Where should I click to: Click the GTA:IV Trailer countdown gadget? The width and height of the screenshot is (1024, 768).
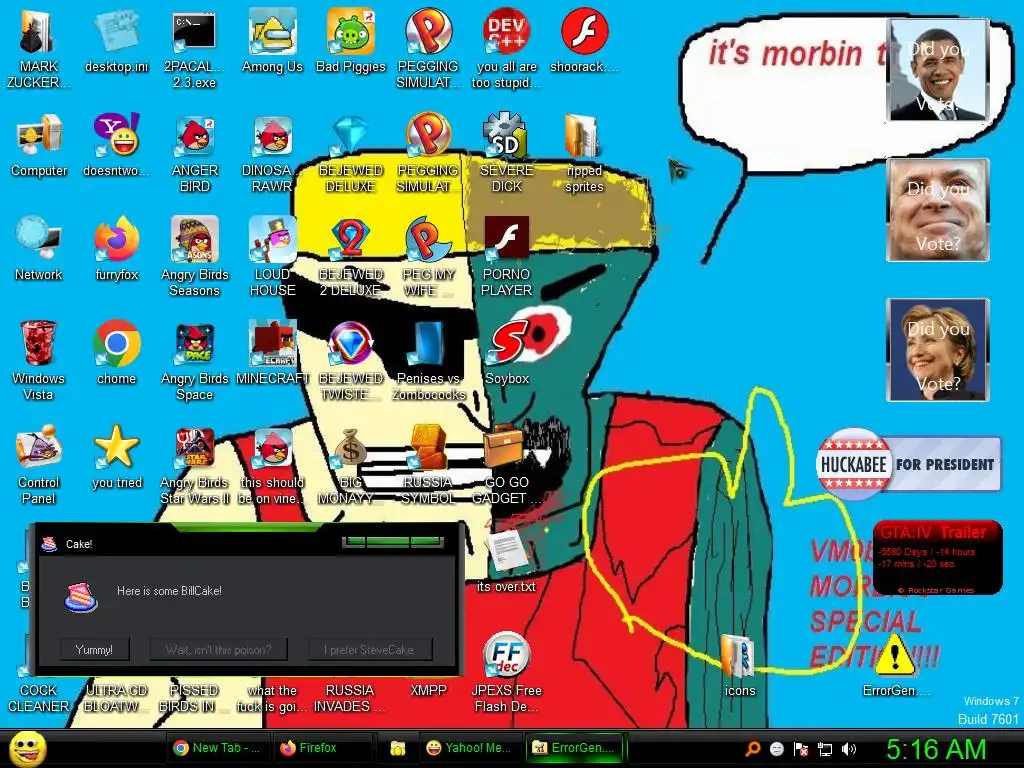point(937,558)
